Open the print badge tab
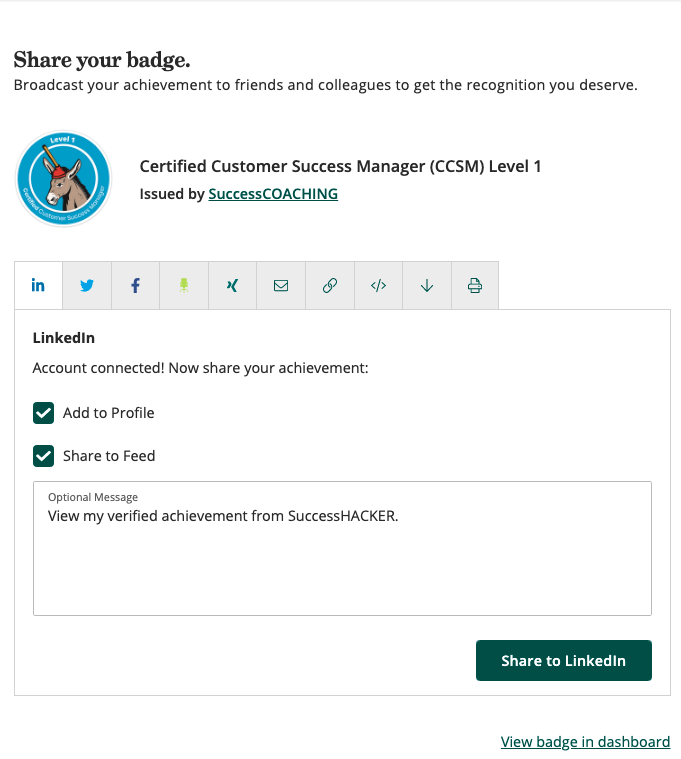The image size is (681, 759). 475,285
